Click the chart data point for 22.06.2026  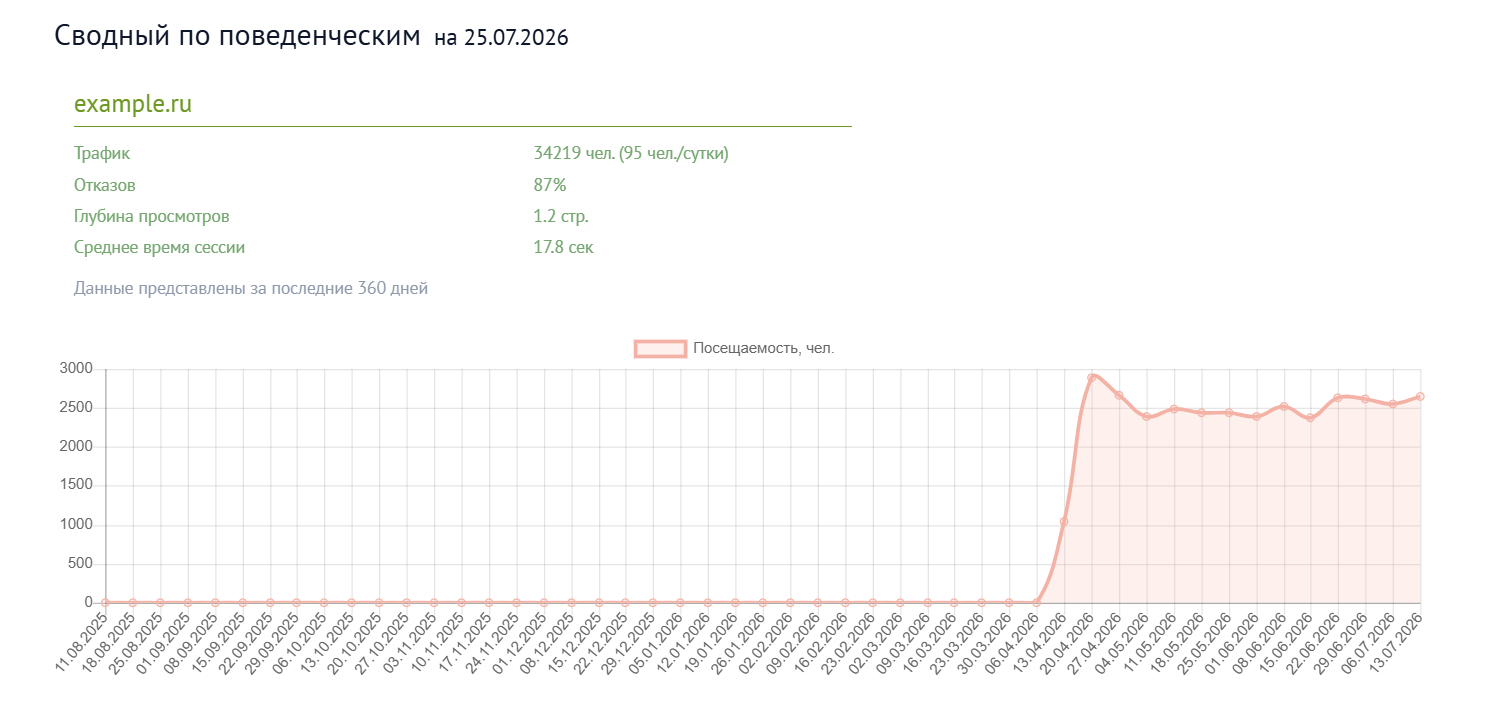[1338, 398]
